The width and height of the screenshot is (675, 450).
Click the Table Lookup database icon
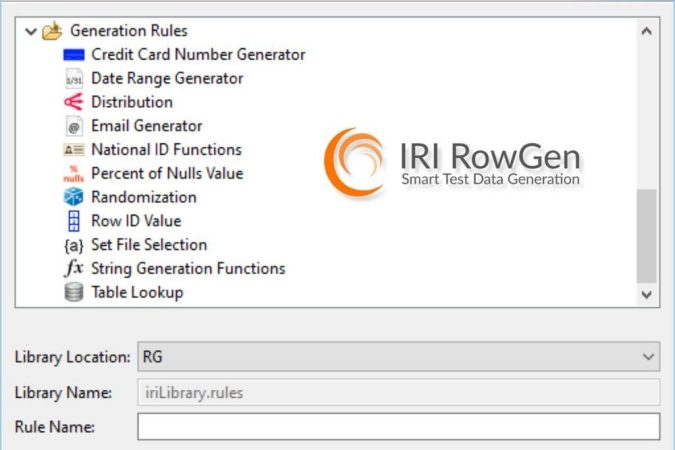click(74, 292)
